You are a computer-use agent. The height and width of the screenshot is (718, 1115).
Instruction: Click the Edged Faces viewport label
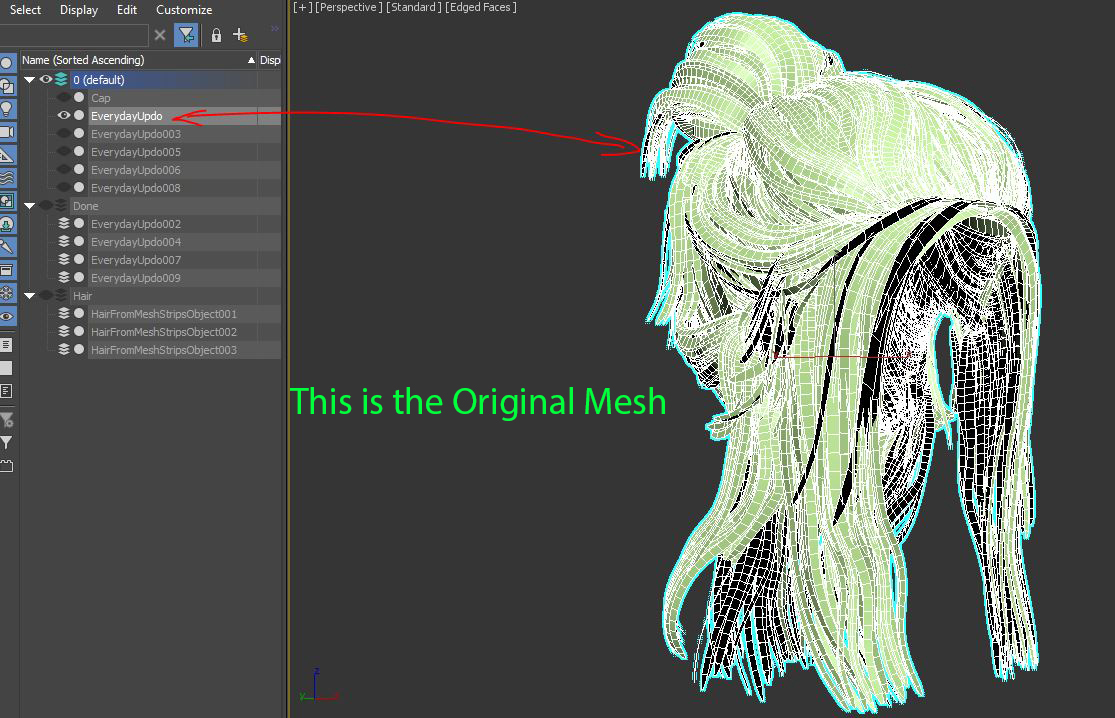pos(482,8)
